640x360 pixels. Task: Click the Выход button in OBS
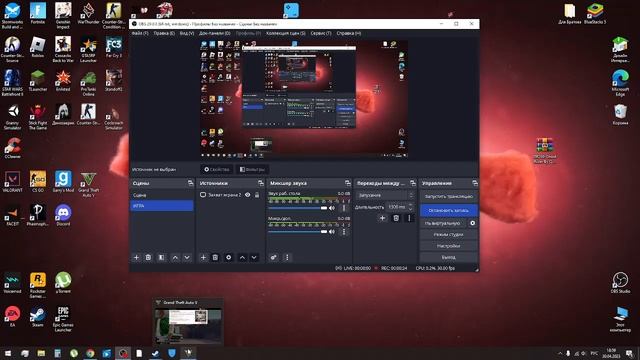449,258
